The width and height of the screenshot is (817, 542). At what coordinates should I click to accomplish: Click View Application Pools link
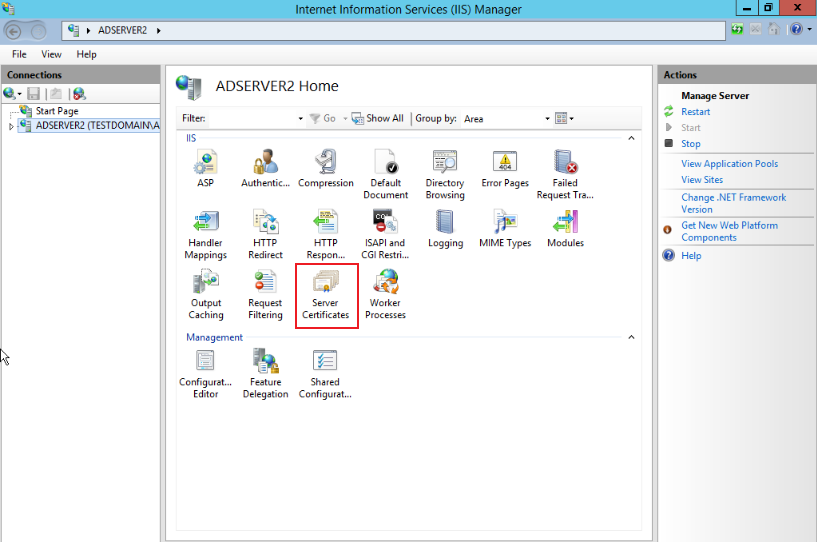coord(729,164)
